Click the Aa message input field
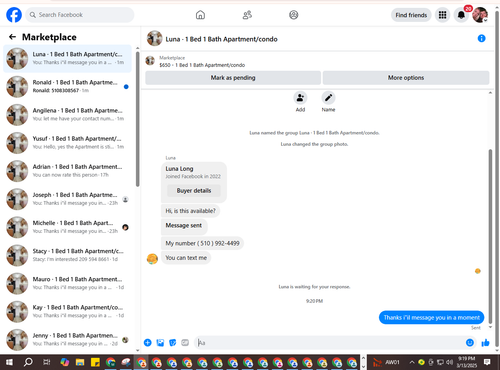This screenshot has width=500, height=370. 329,343
